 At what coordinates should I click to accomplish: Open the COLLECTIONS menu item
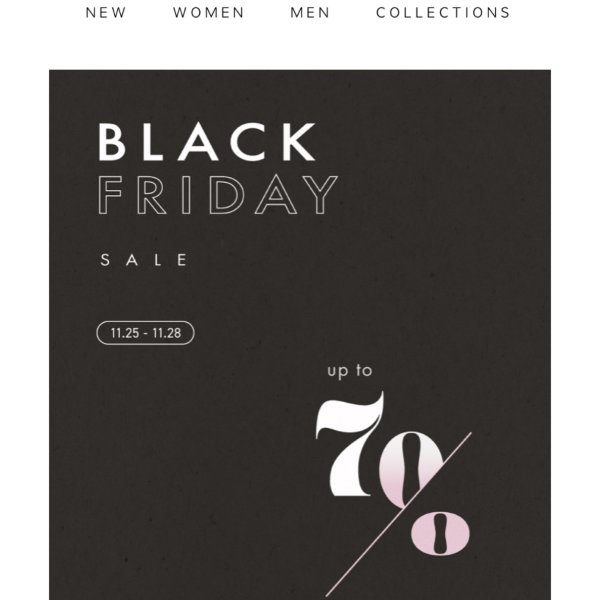pos(443,13)
